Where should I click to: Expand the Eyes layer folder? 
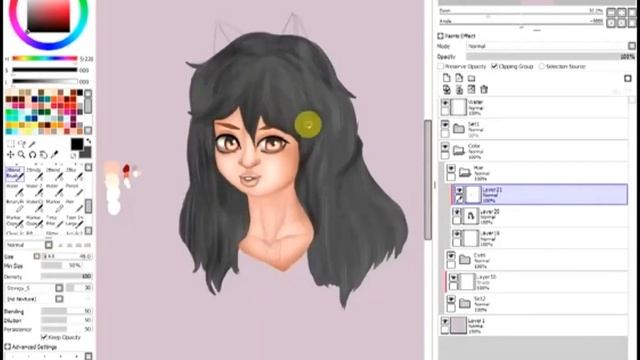(x=465, y=259)
